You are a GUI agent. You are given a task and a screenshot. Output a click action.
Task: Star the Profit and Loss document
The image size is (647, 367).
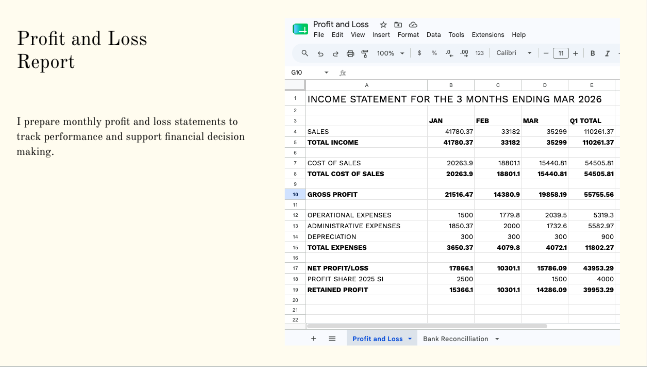383,25
